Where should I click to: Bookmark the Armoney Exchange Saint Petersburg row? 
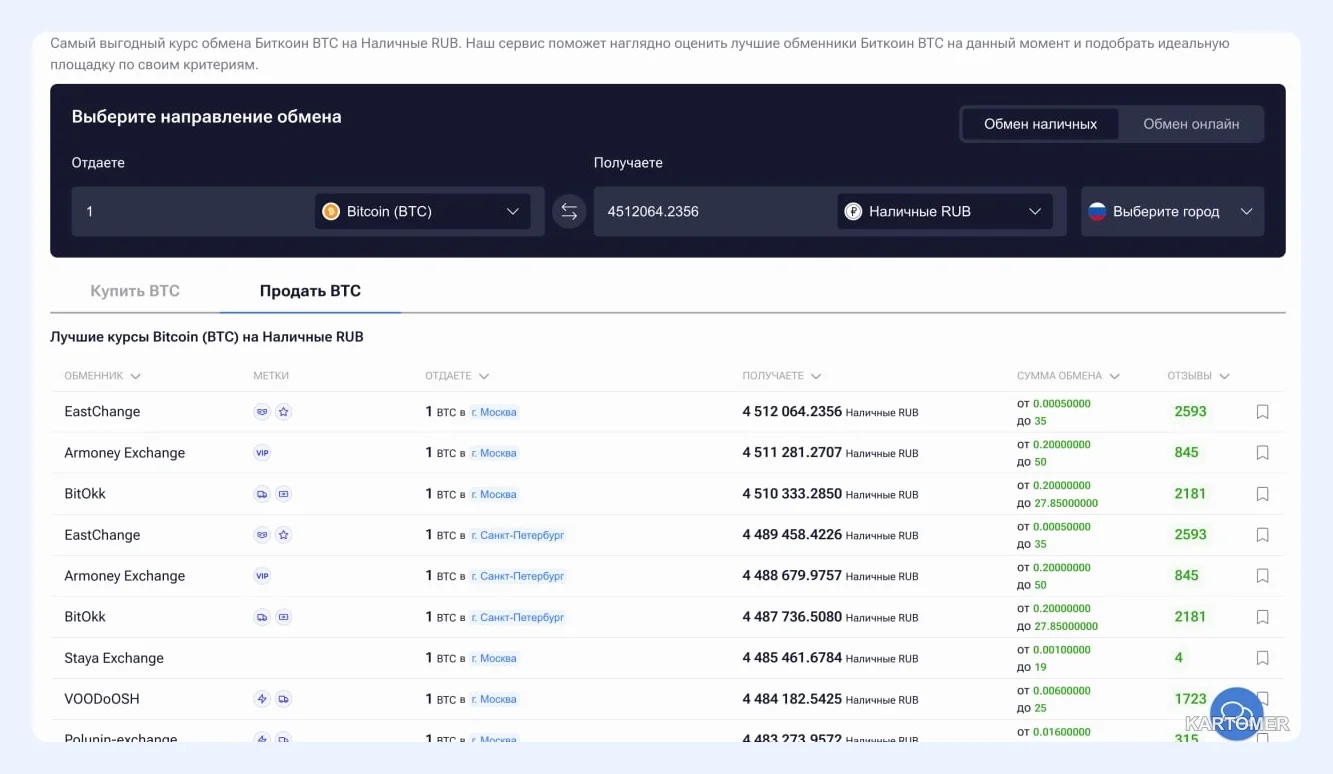click(1262, 576)
